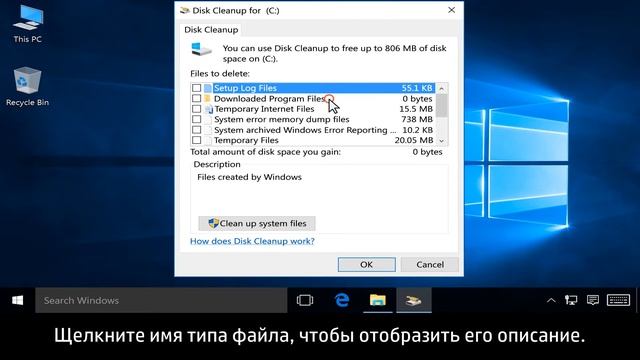This screenshot has height=360, width=640.
Task: Click the System error memory dump icon
Action: [x=208, y=120]
